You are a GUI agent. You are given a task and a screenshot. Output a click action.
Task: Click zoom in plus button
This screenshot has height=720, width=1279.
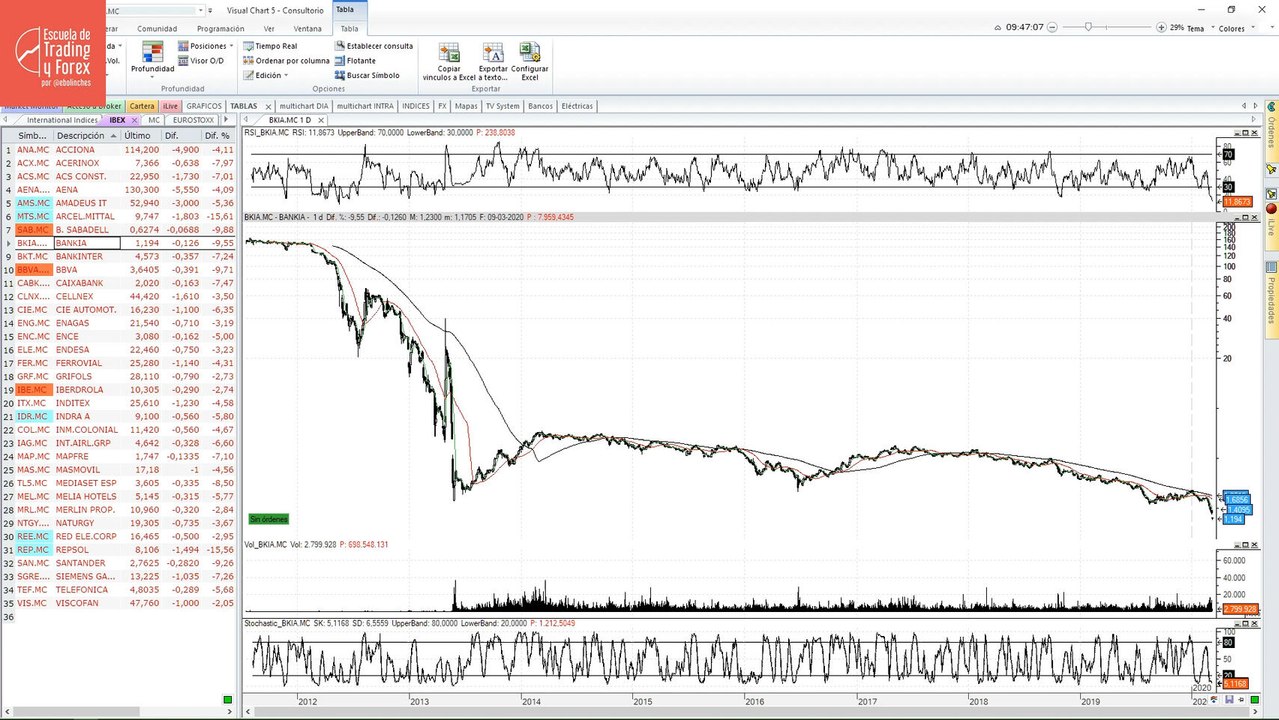[1161, 27]
